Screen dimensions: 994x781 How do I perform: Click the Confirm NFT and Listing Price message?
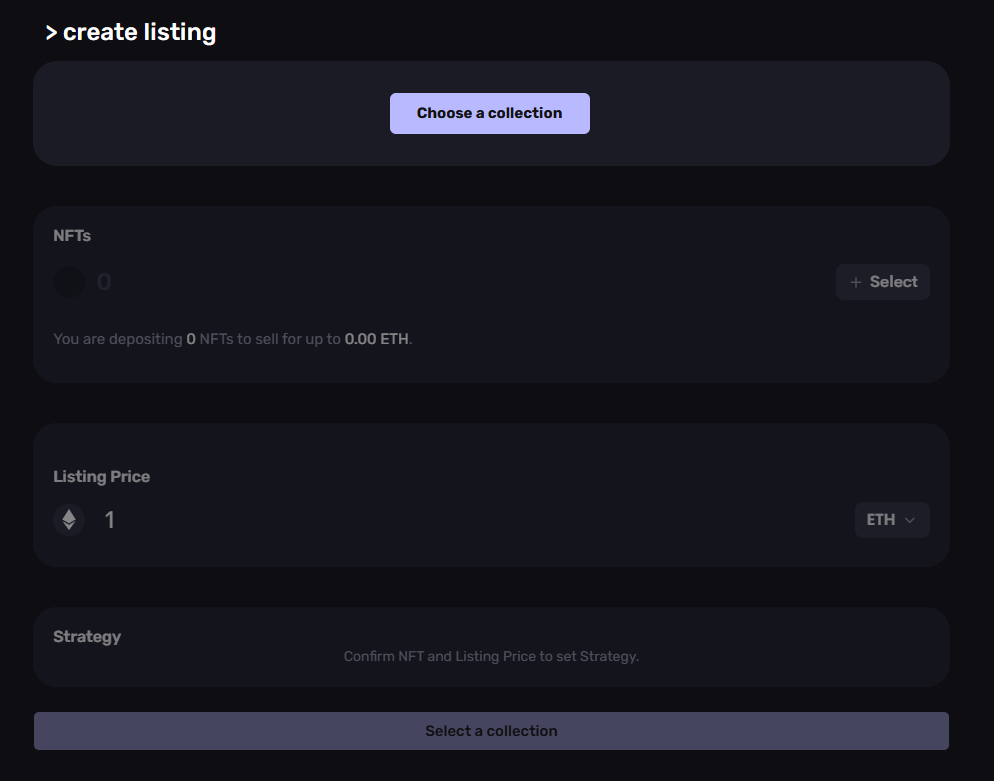click(x=491, y=656)
